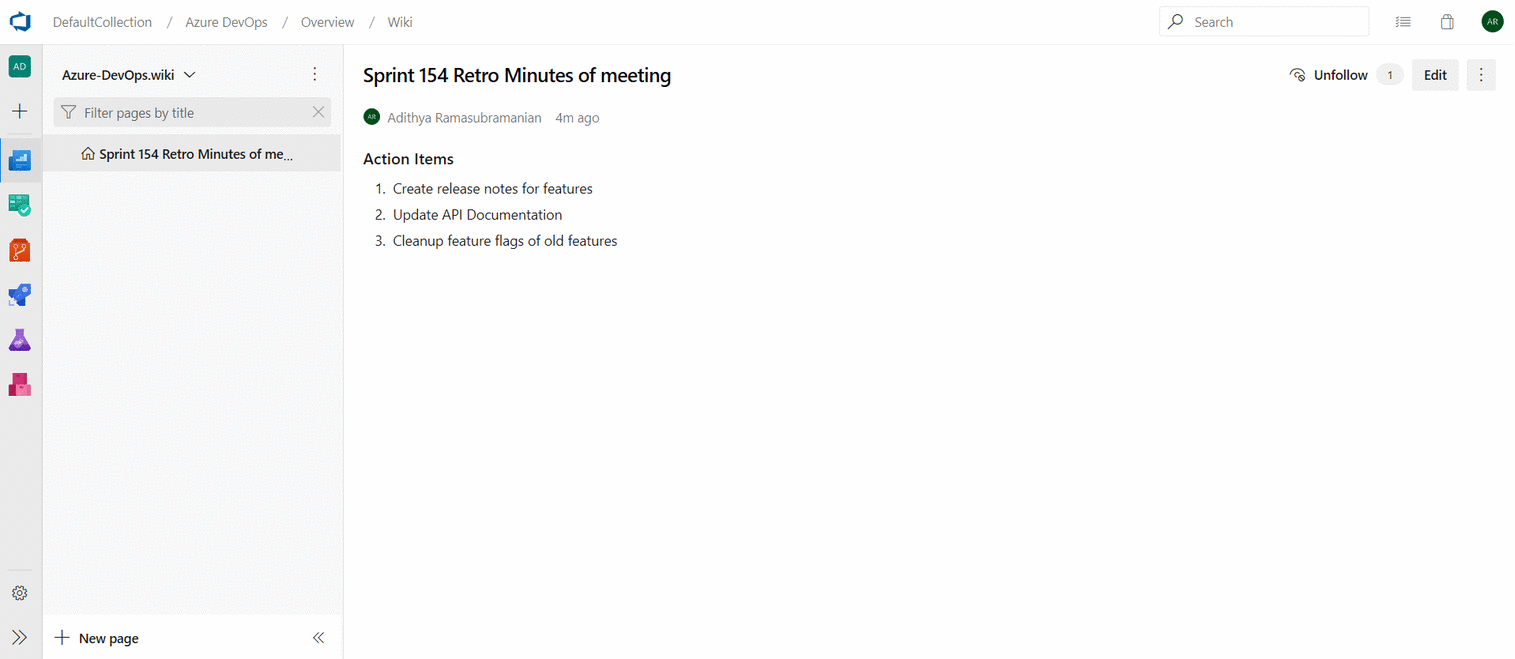Screen dimensions: 1515x659
Task: Open Pipelines from the left rail
Action: [x=20, y=294]
